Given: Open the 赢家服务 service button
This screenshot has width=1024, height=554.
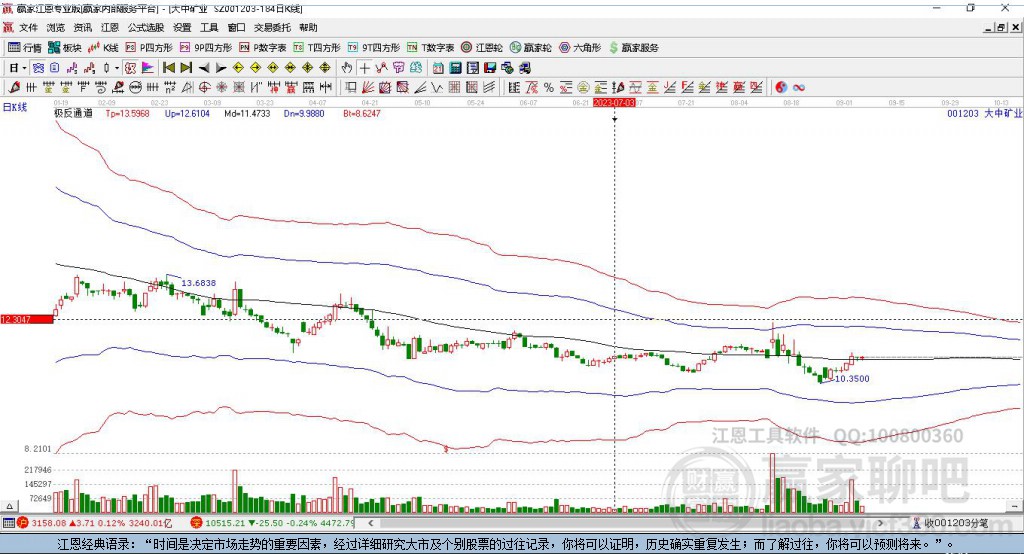Looking at the screenshot, I should pyautogui.click(x=633, y=48).
